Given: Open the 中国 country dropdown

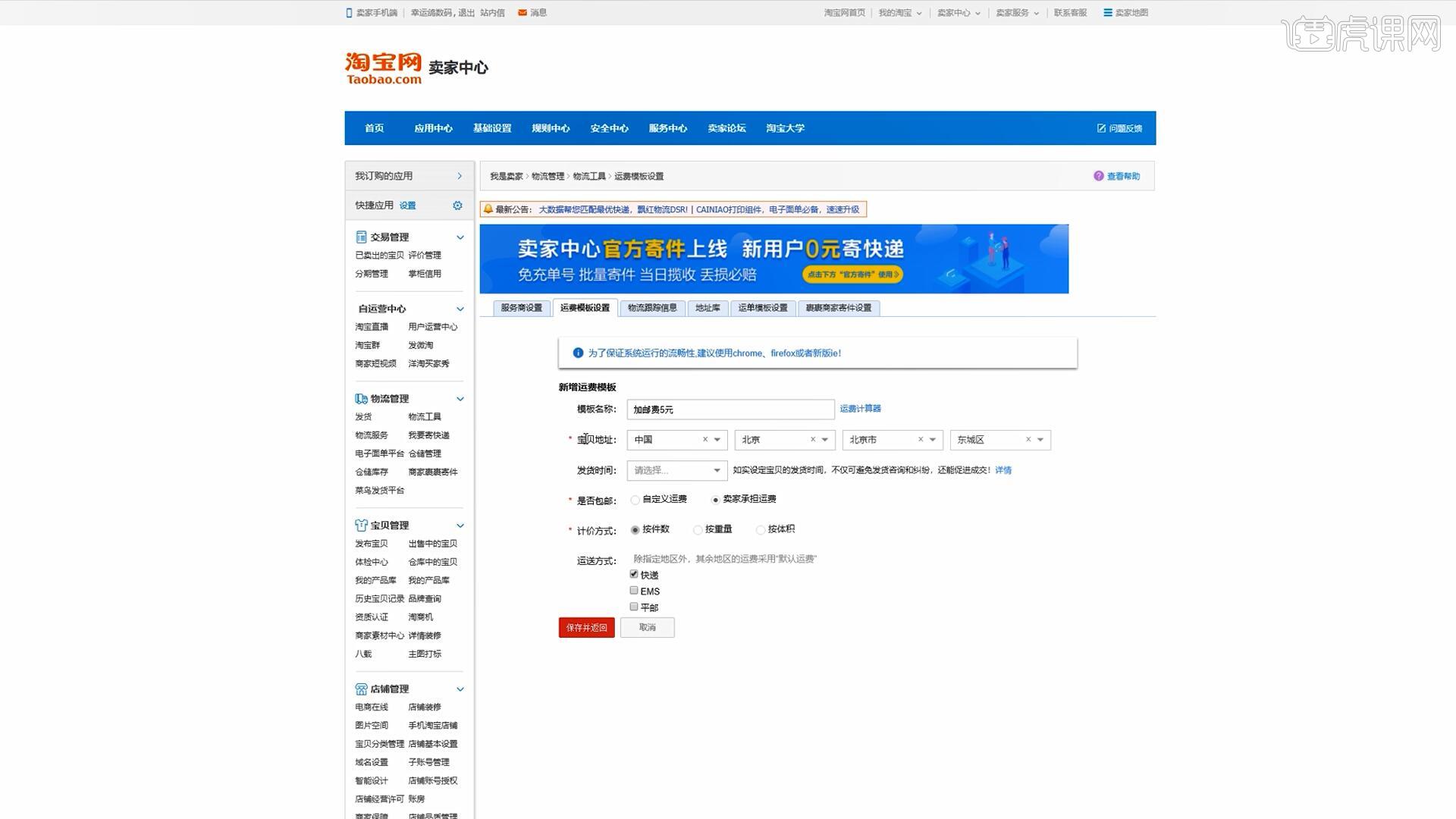Looking at the screenshot, I should [x=717, y=440].
